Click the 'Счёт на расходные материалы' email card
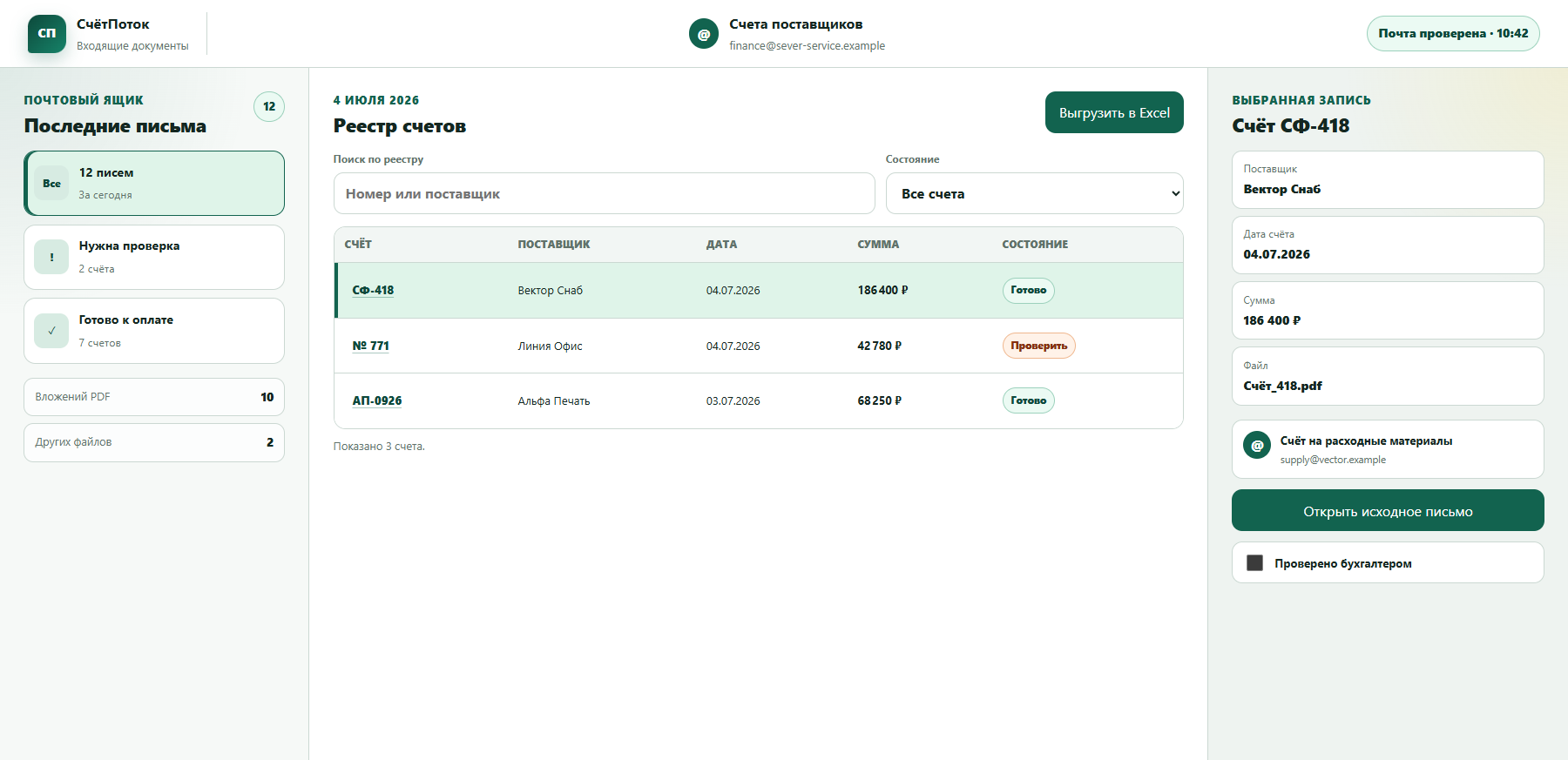 point(1388,449)
